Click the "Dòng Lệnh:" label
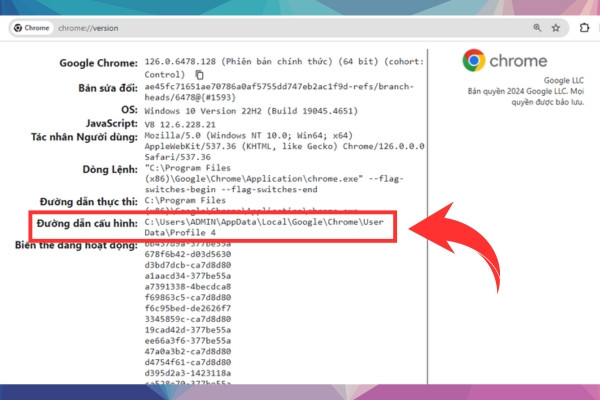 point(110,170)
